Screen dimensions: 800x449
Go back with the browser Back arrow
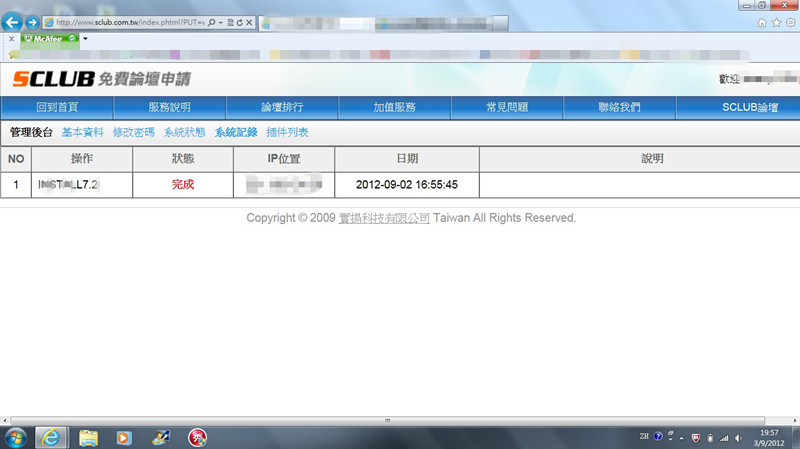12,22
